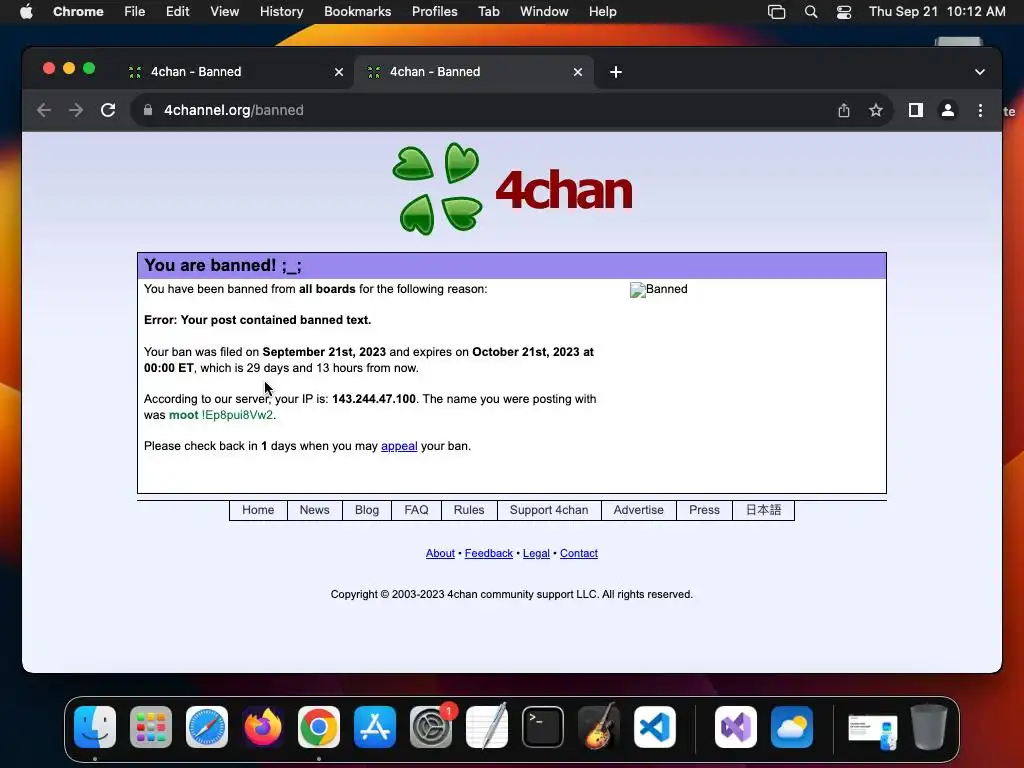Open the Bookmarks menu

357,12
